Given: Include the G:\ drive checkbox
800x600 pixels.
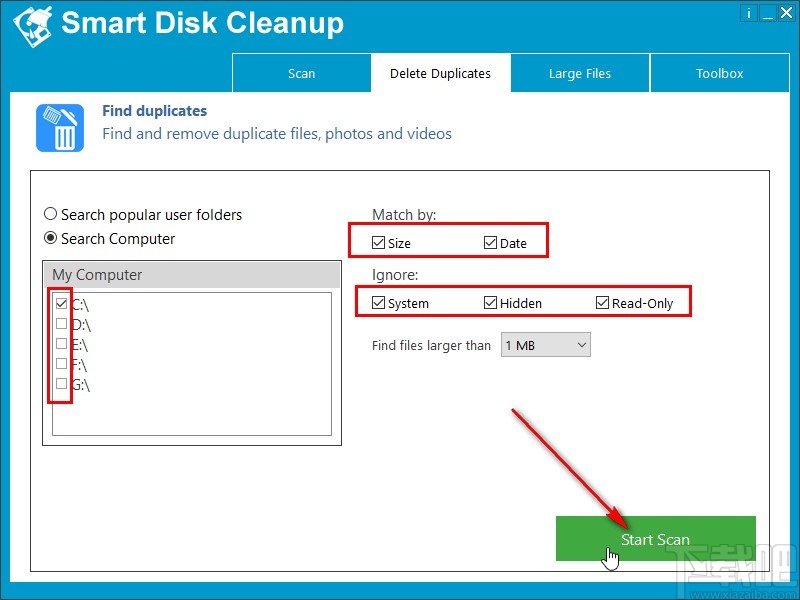Looking at the screenshot, I should (x=61, y=383).
